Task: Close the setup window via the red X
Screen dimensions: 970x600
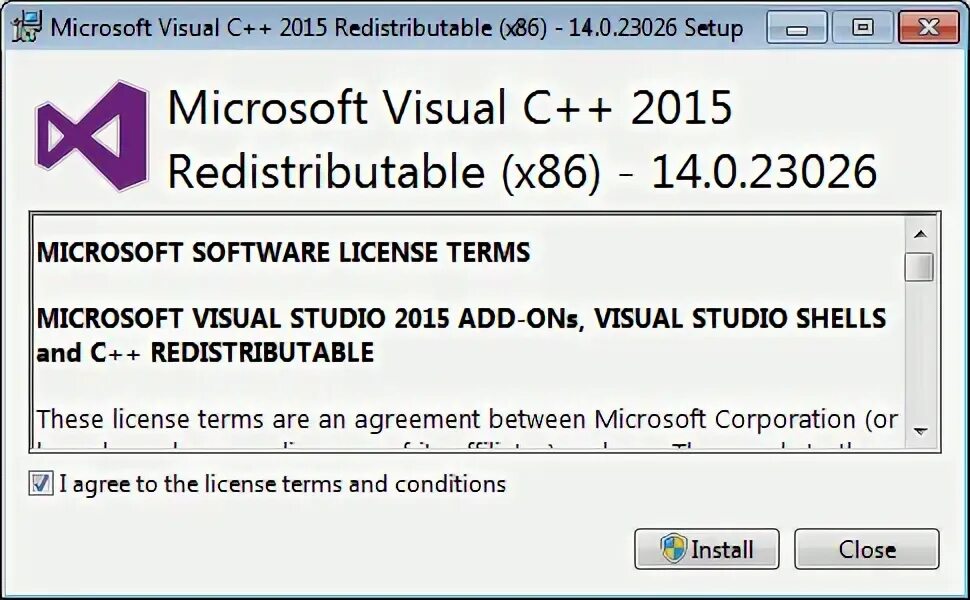Action: [928, 28]
